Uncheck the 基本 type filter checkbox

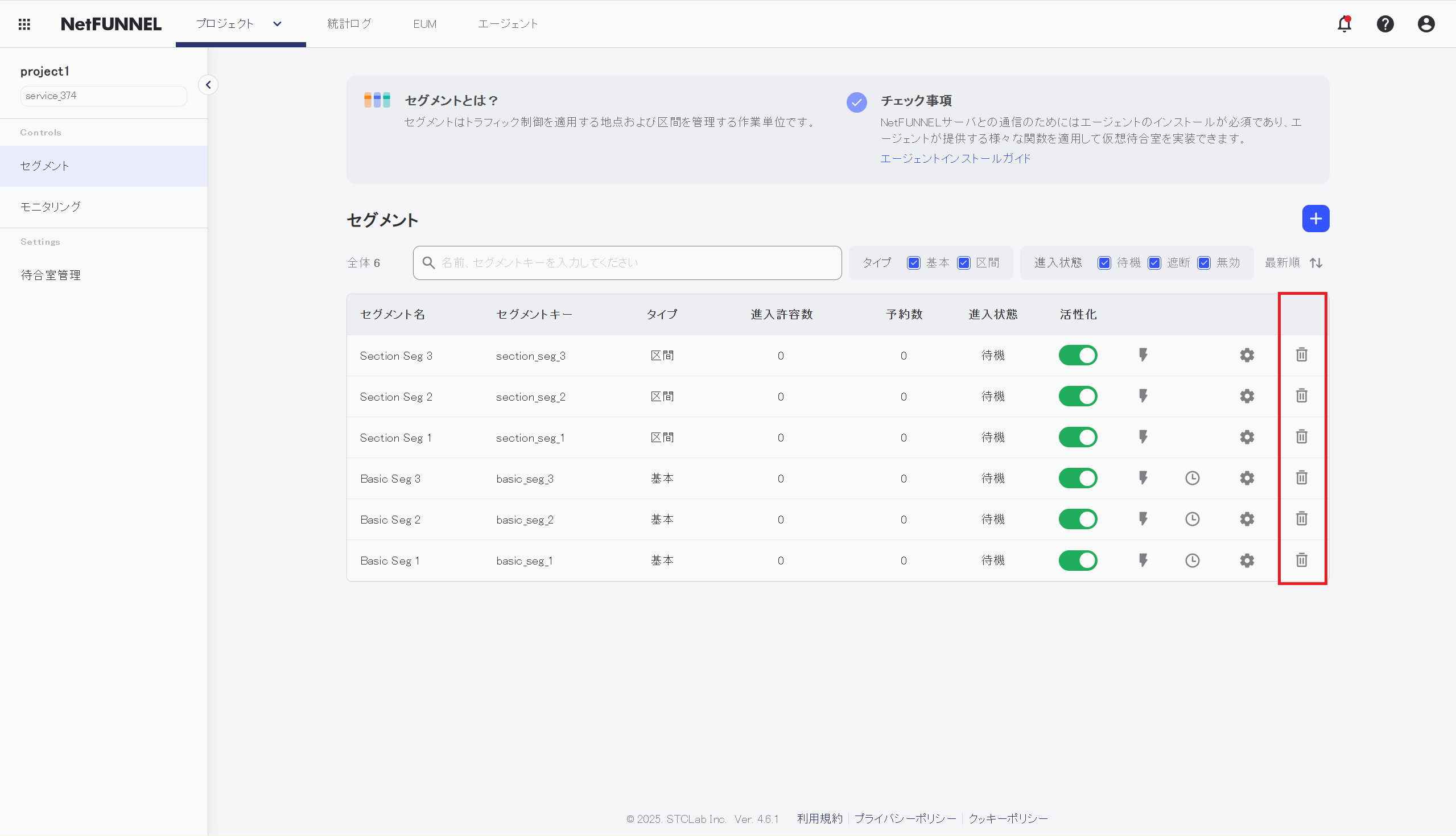(x=913, y=263)
